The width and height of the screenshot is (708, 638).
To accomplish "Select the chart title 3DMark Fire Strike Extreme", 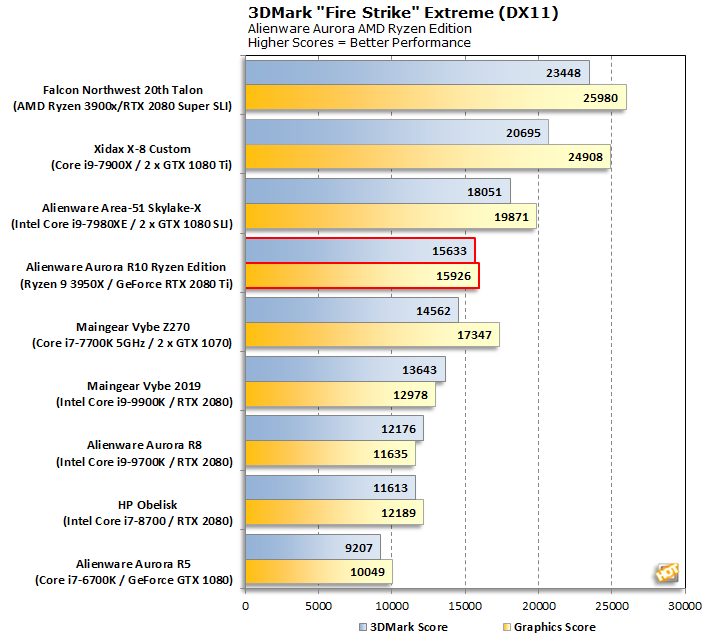I will 403,13.
